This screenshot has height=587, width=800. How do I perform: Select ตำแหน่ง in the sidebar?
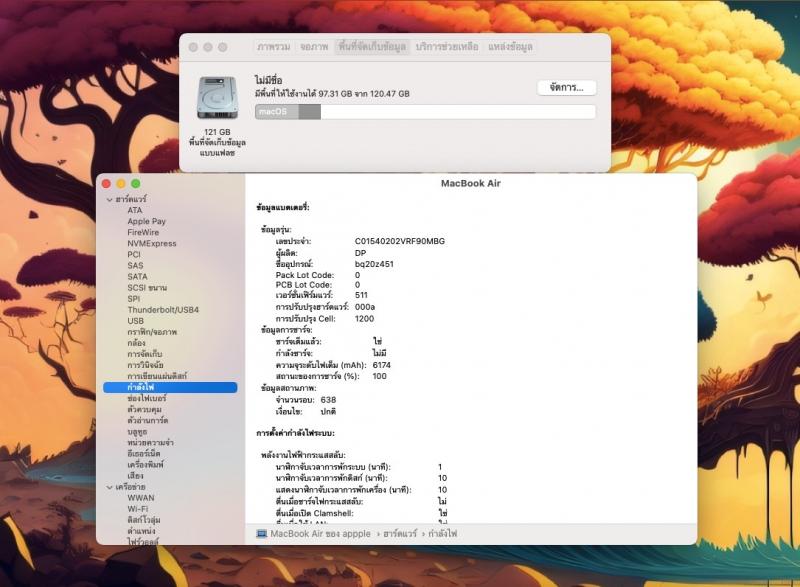(141, 531)
